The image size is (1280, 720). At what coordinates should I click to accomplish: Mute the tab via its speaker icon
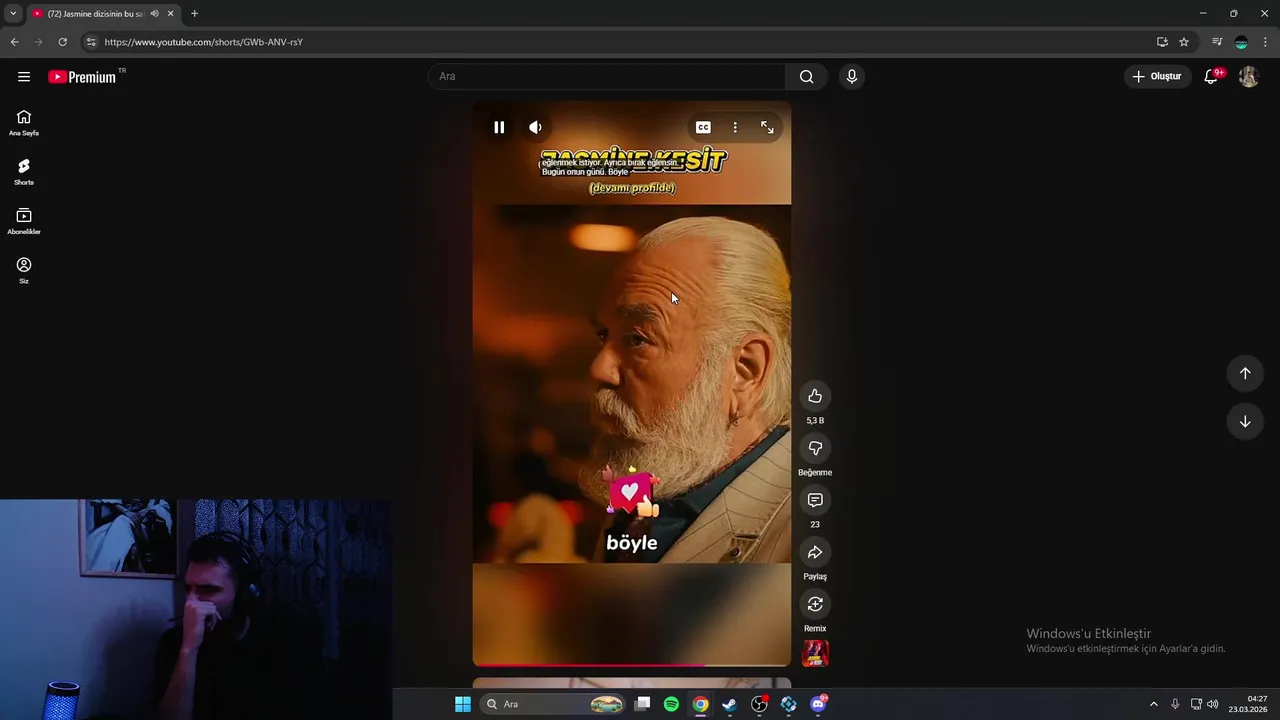(x=154, y=14)
